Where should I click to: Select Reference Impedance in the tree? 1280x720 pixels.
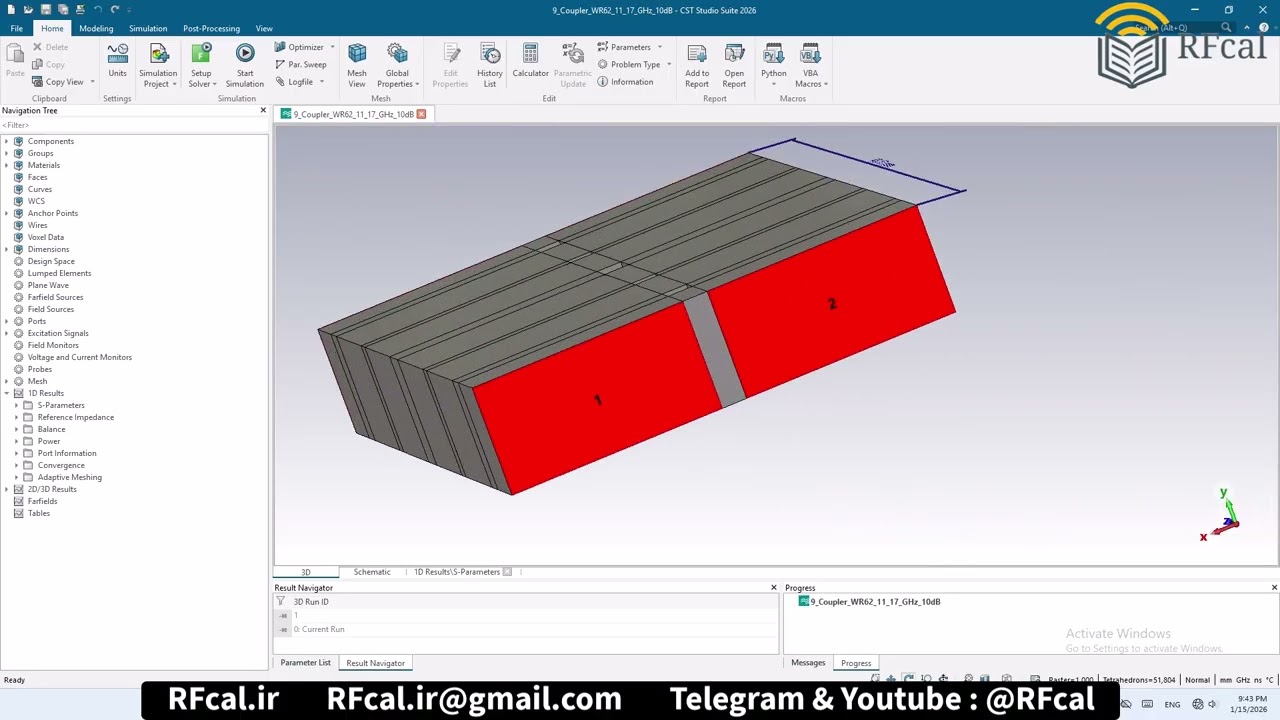coord(76,417)
